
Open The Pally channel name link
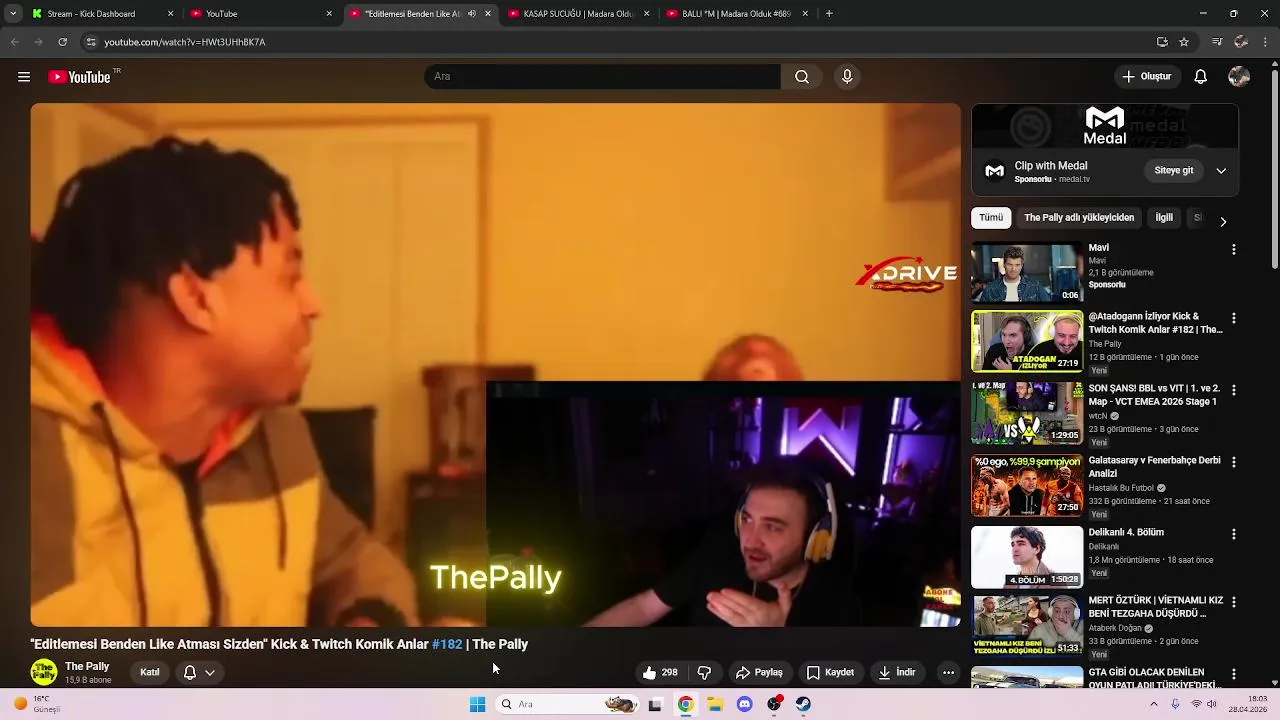(87, 667)
